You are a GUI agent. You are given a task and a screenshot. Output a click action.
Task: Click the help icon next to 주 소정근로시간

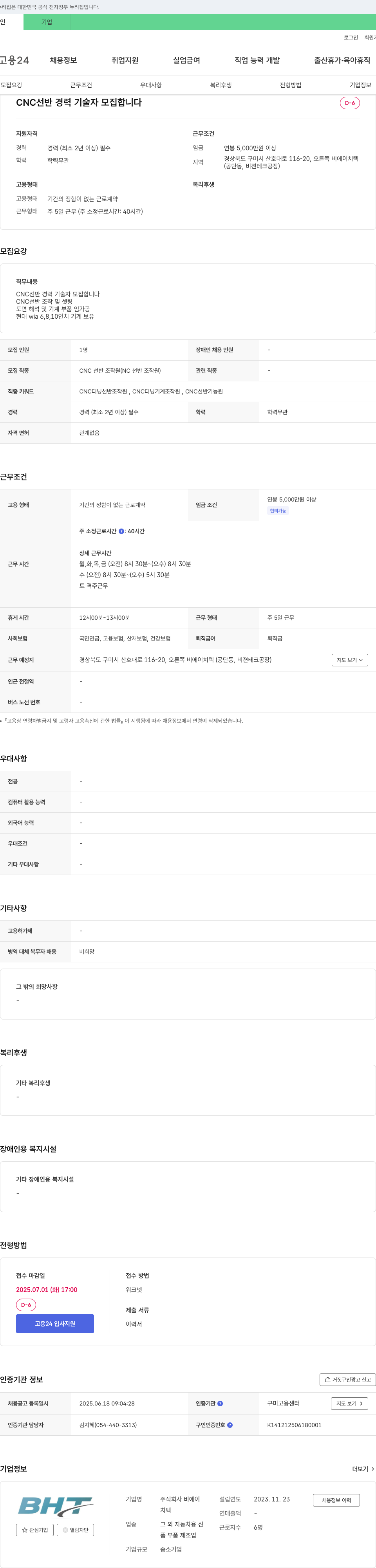coord(121,531)
